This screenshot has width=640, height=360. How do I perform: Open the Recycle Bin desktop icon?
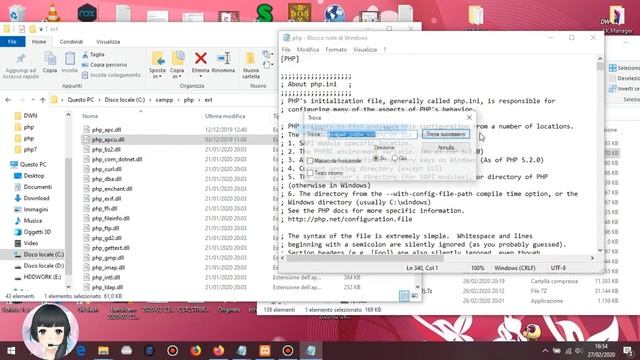17,12
